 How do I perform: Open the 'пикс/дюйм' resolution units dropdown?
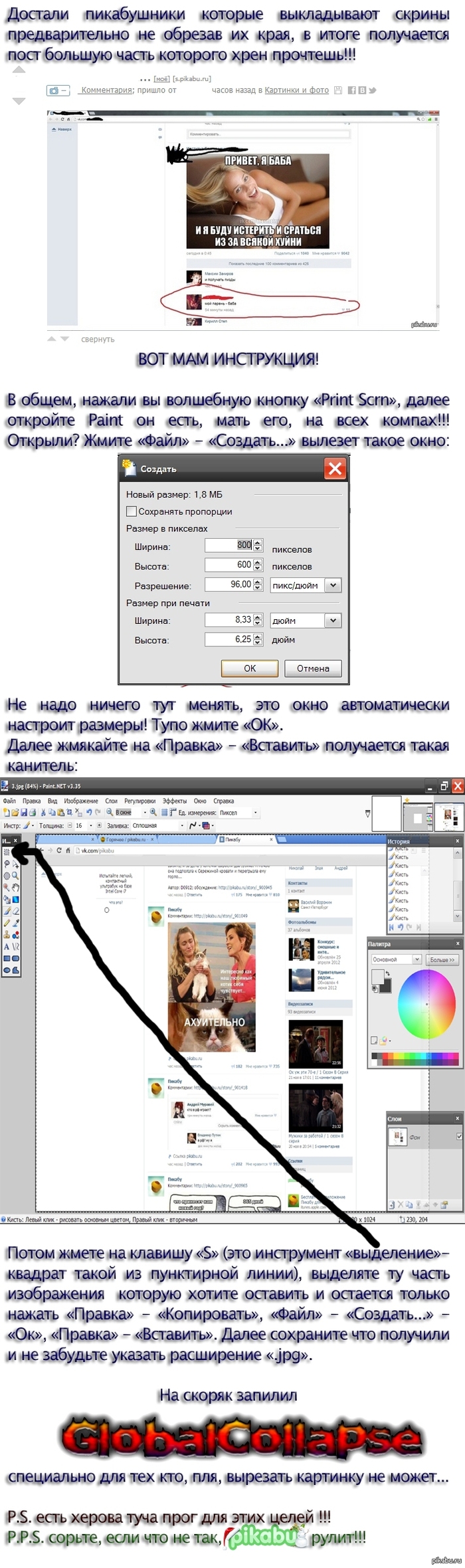coord(333,585)
